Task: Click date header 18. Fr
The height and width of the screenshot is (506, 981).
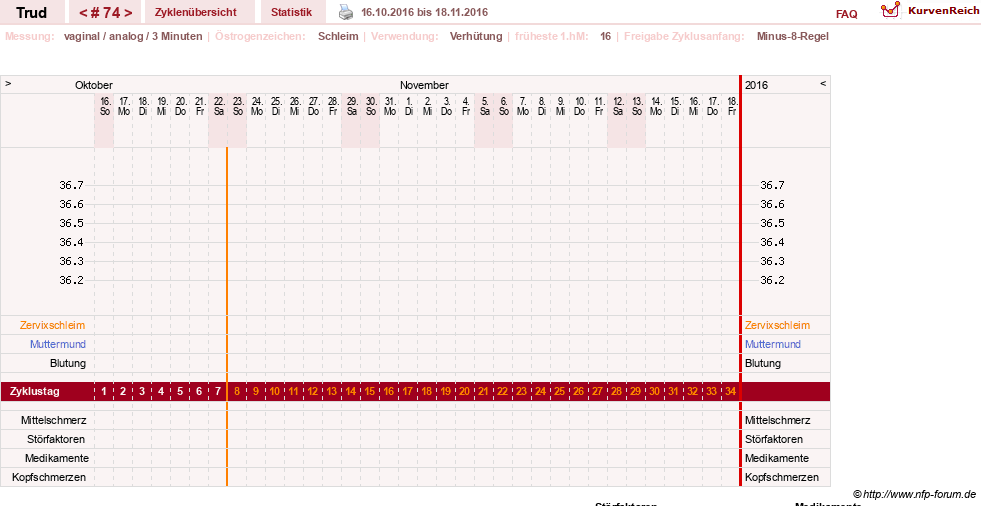Action: 731,106
